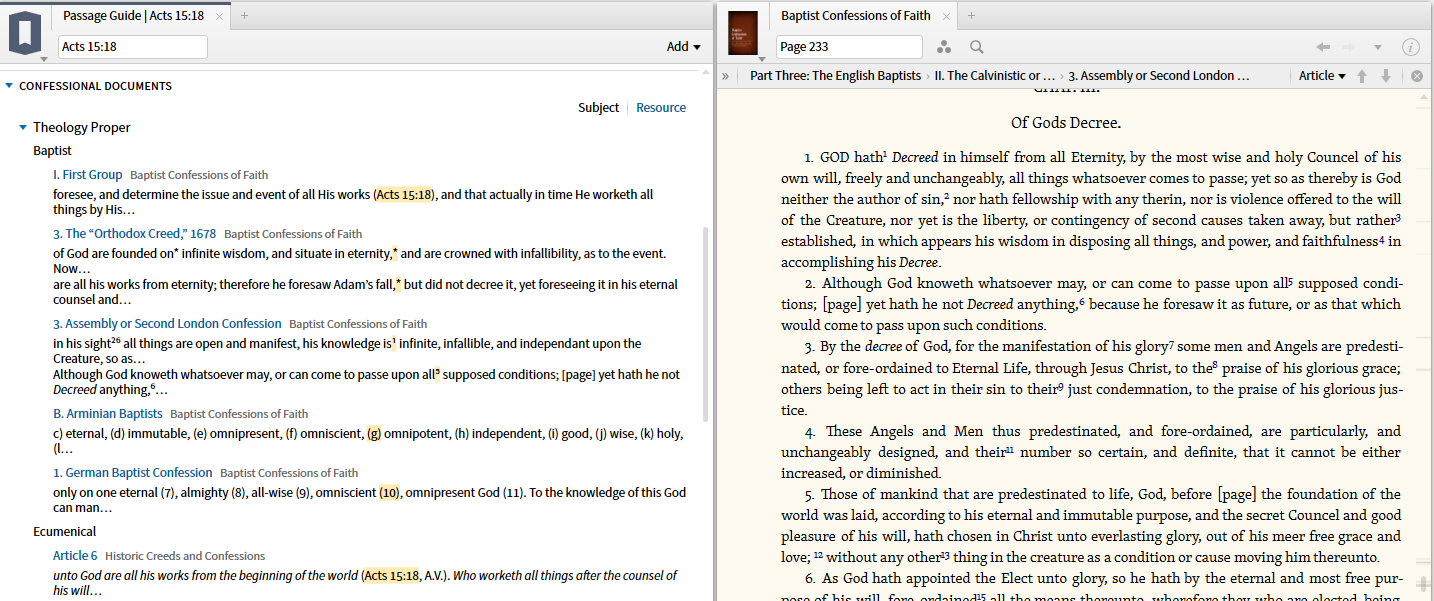Click Baptist Confessions of Faith label beside Arminian Baptists

point(239,414)
